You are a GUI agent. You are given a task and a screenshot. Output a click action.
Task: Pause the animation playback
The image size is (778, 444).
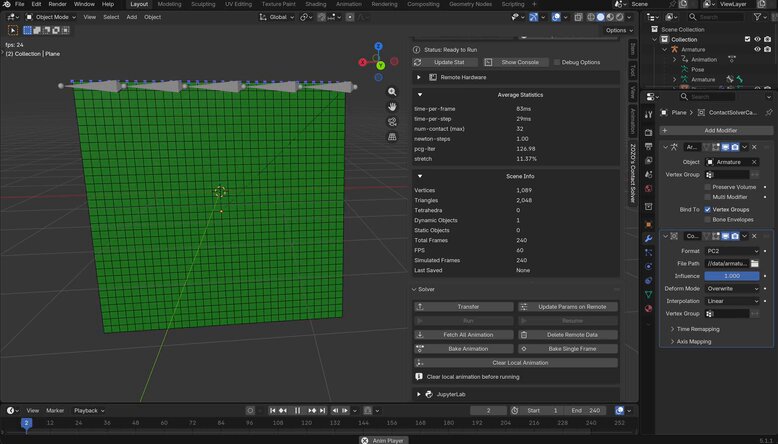click(297, 410)
